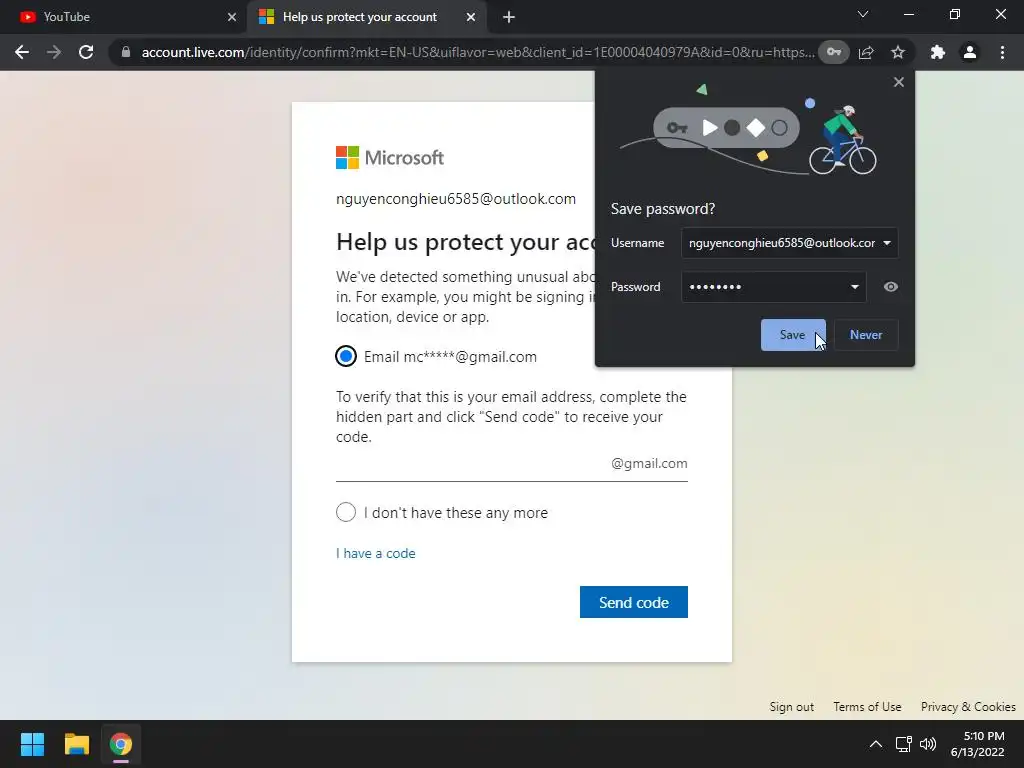The height and width of the screenshot is (768, 1024).
Task: View site info via the lock icon
Action: coord(126,52)
